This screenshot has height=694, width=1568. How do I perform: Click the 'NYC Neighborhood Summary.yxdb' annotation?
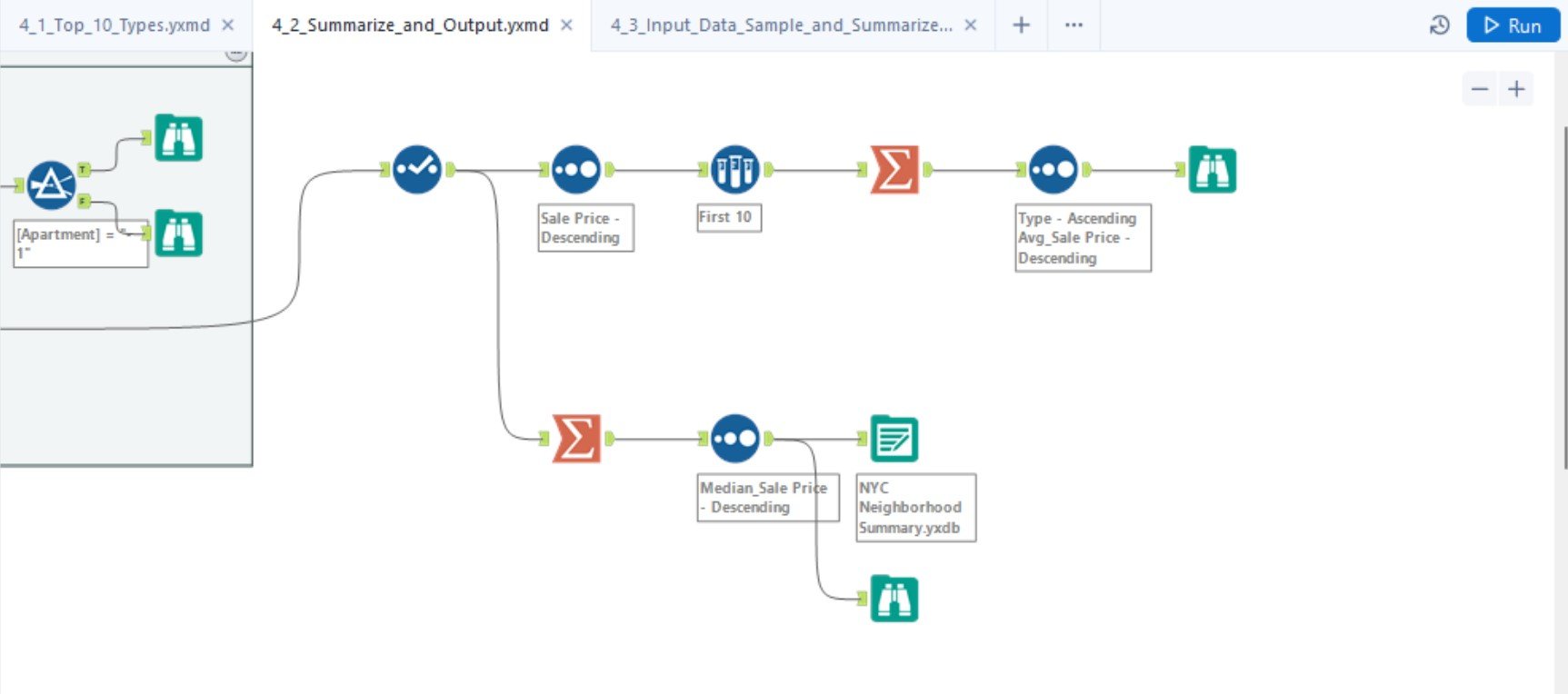pos(916,508)
